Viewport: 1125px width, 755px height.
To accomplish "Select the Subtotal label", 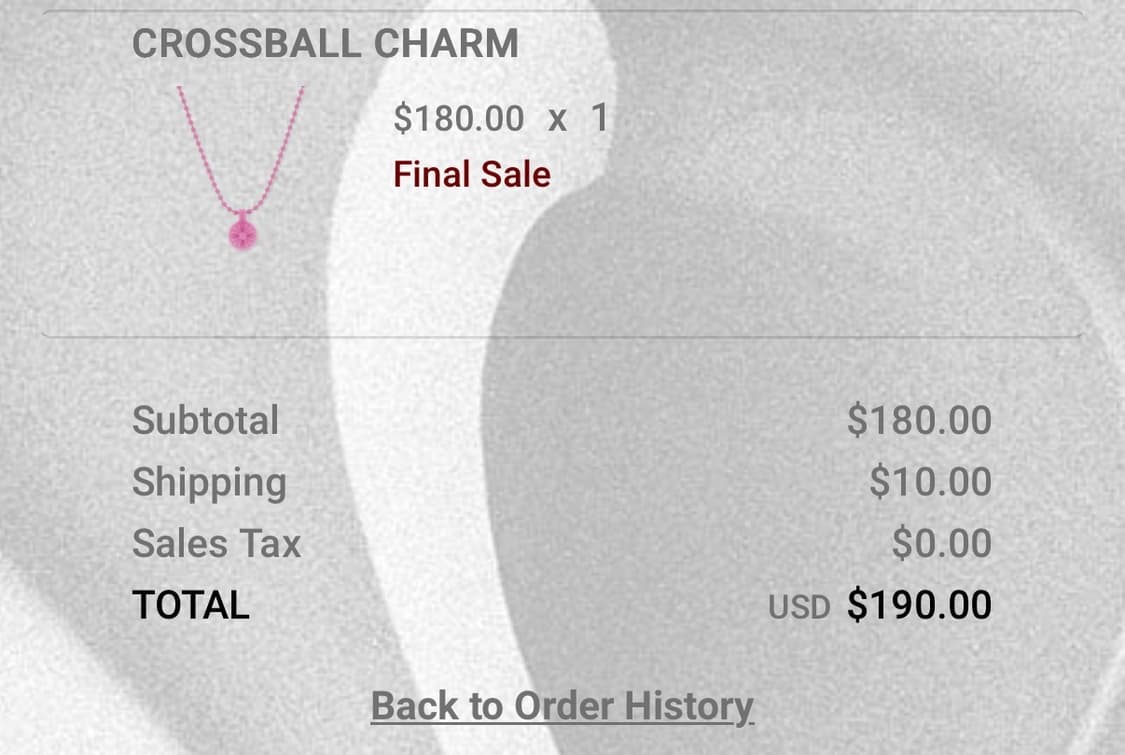I will point(205,420).
